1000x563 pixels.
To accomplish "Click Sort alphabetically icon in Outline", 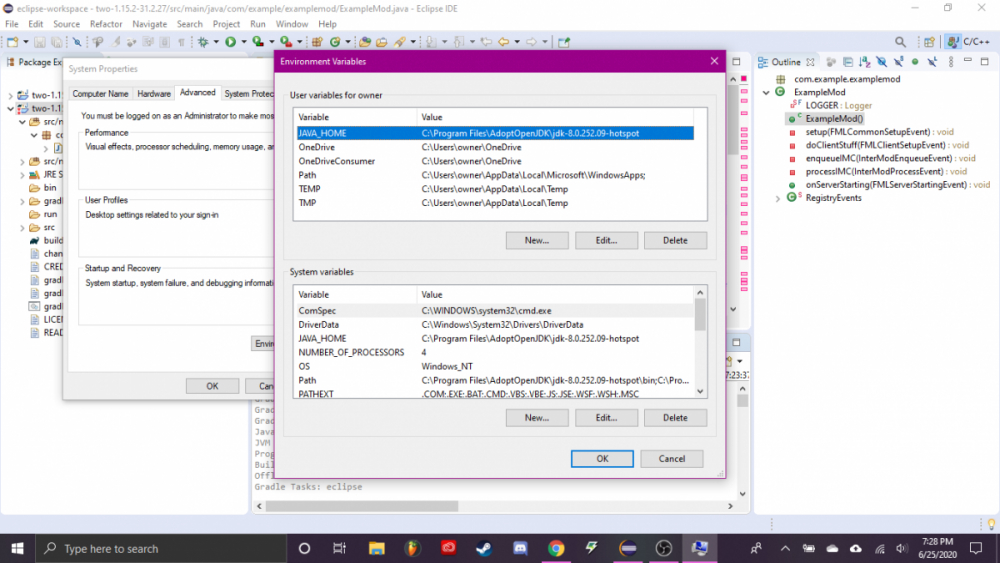I will coord(865,62).
